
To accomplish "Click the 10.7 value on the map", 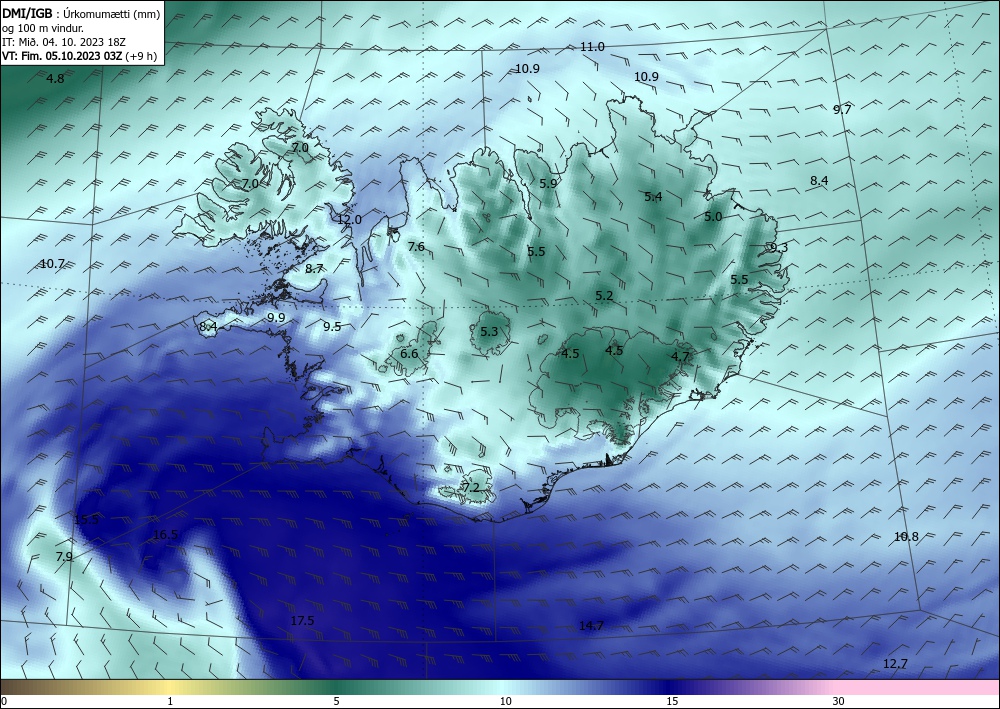I will [52, 263].
